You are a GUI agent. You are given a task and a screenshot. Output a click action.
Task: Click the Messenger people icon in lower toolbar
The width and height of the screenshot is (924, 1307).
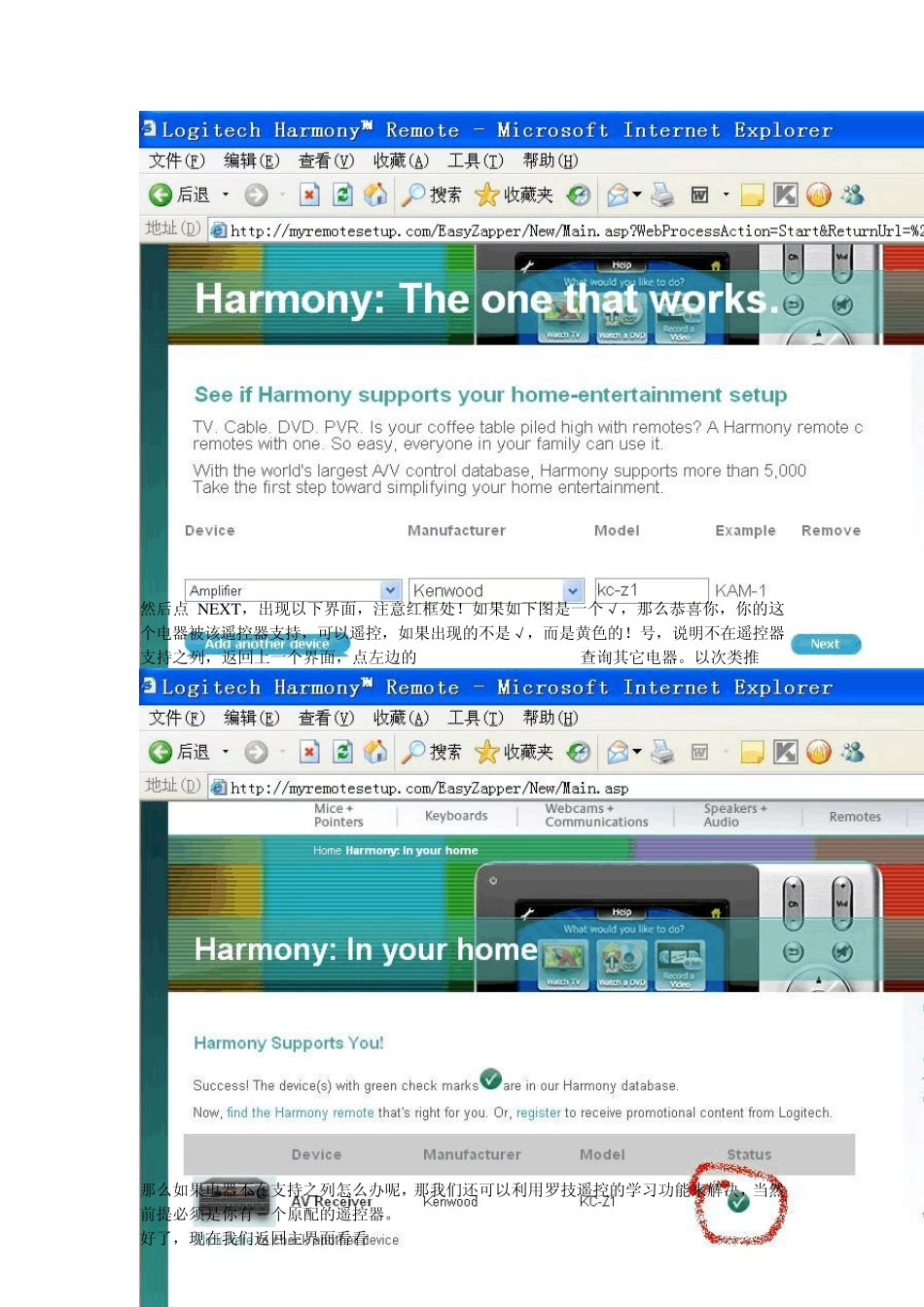tap(853, 752)
